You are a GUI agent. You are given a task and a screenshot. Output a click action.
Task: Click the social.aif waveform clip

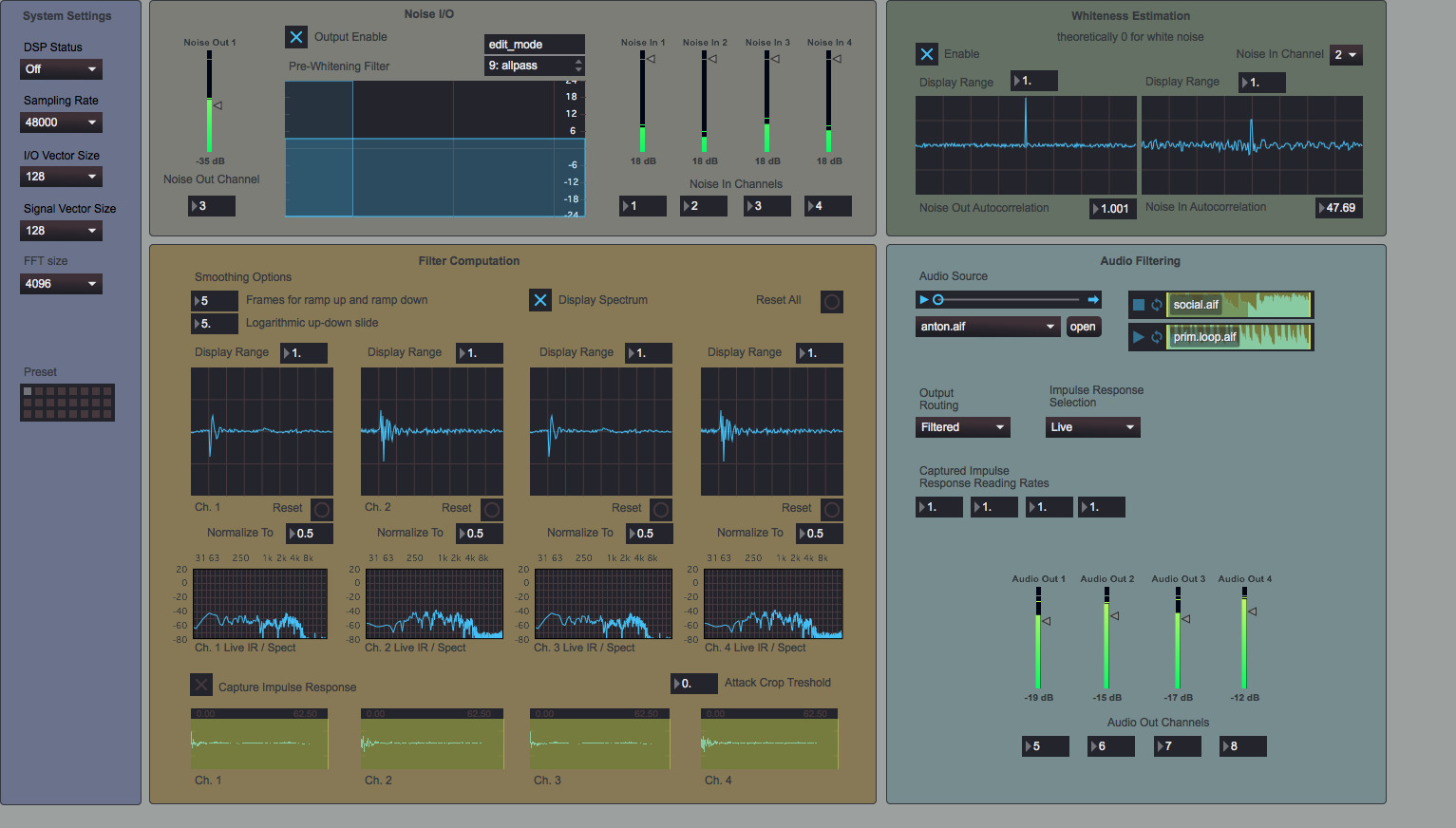point(1239,305)
